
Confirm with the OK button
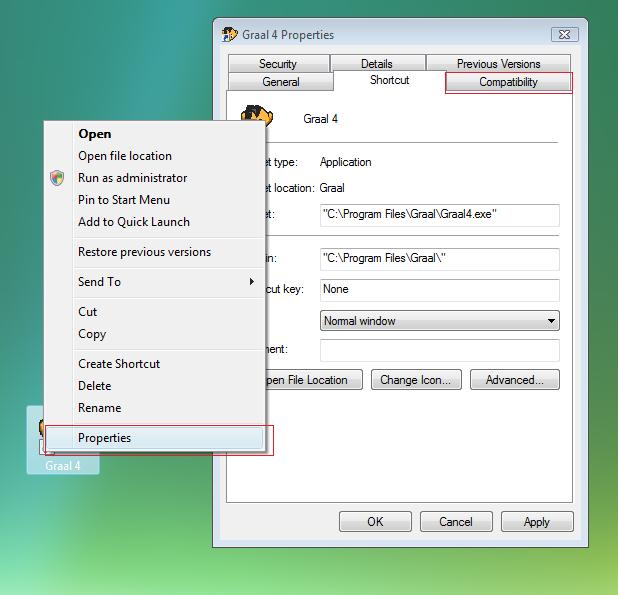(375, 521)
